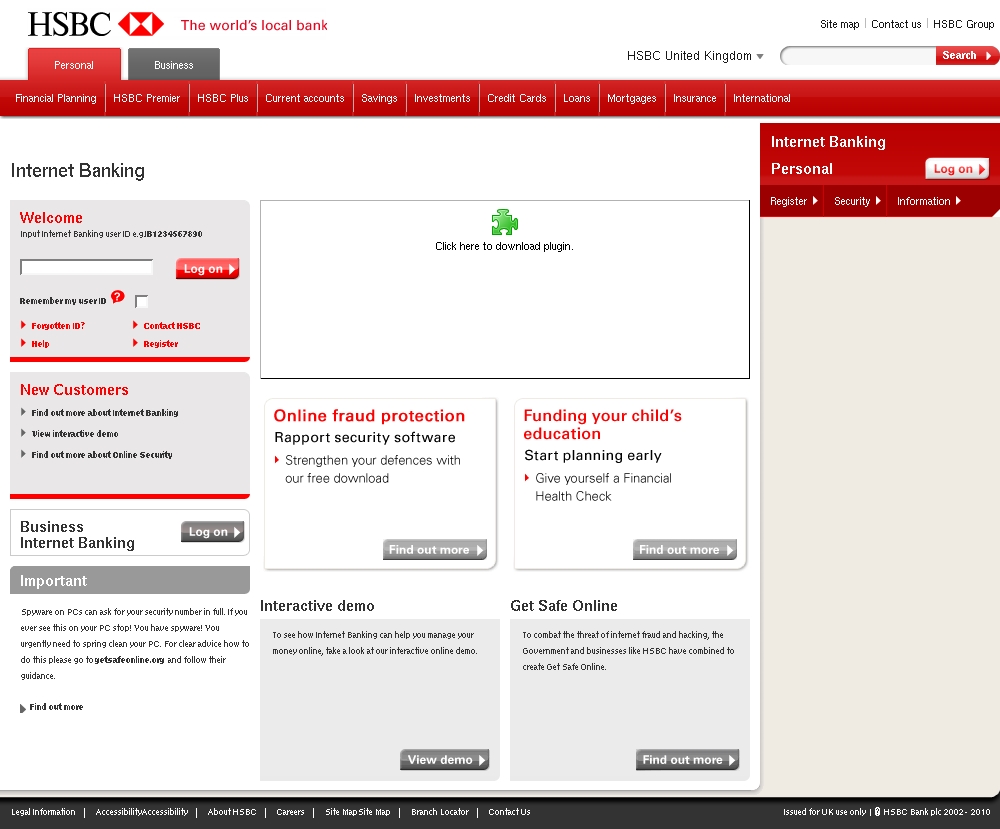The width and height of the screenshot is (1000, 829).
Task: Click Find out more under Get Safe Online
Action: click(x=688, y=759)
